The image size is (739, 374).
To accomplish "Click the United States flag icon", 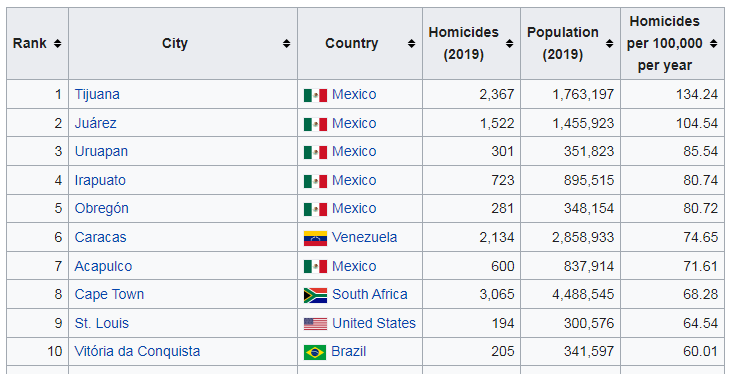I will 315,324.
